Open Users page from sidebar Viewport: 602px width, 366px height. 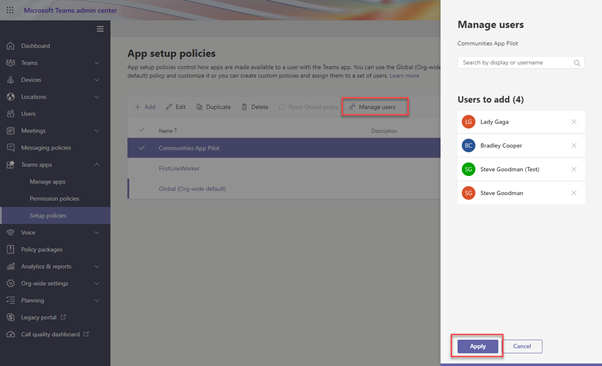pos(28,114)
